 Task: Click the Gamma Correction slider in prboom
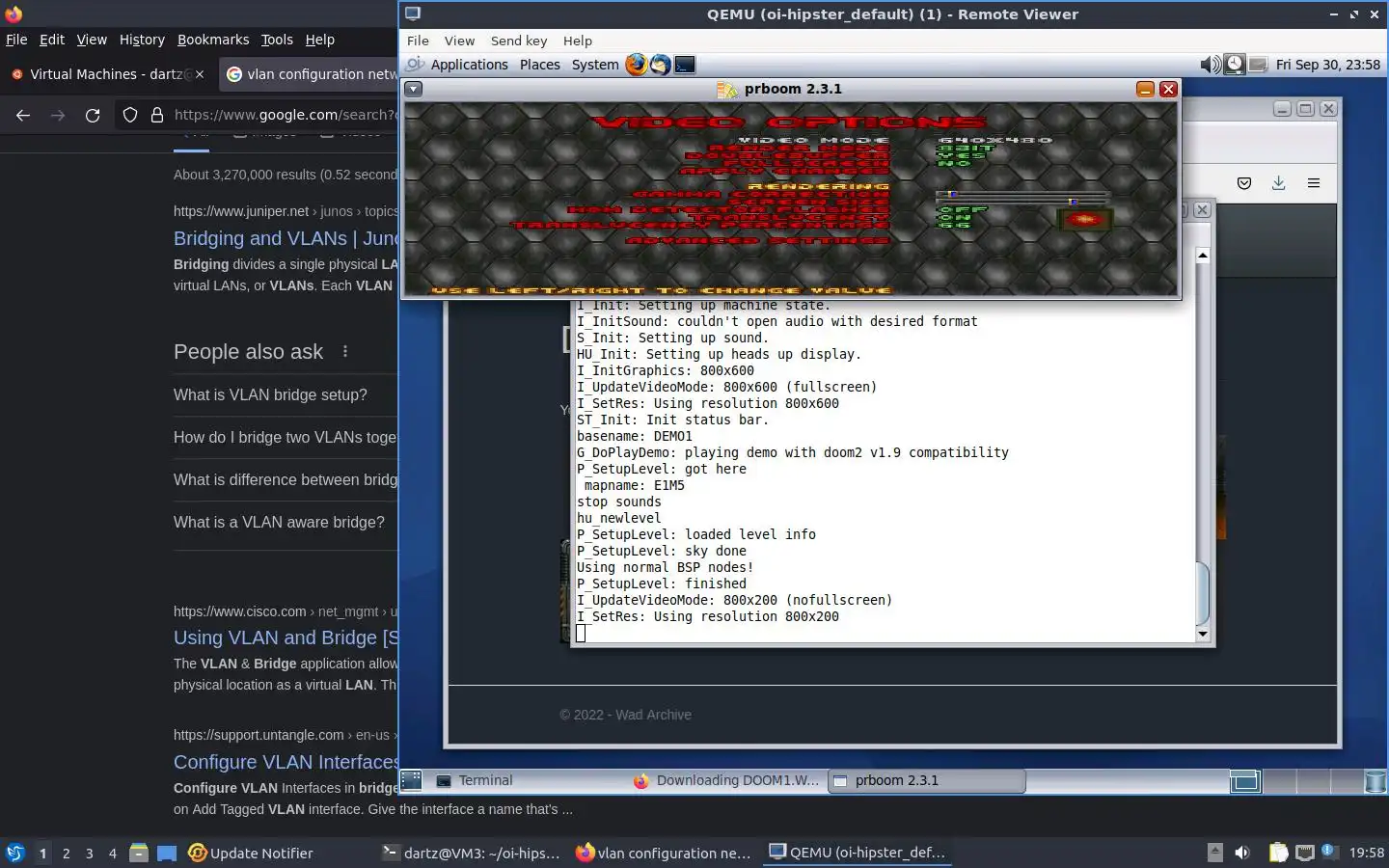[x=1021, y=195]
